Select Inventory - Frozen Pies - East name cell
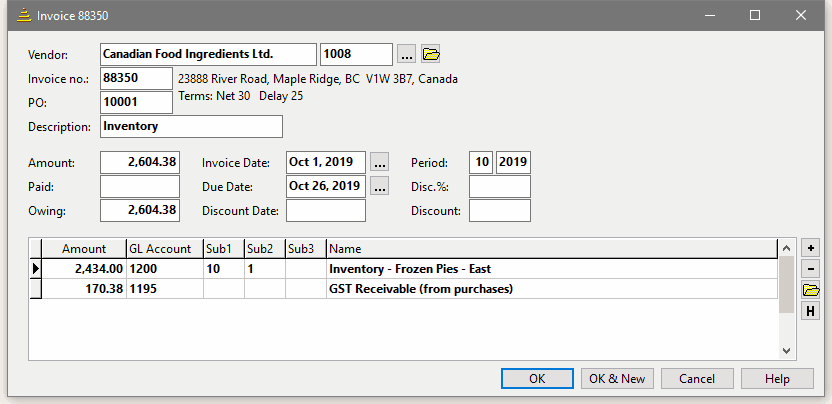The image size is (832, 404). [x=552, y=269]
